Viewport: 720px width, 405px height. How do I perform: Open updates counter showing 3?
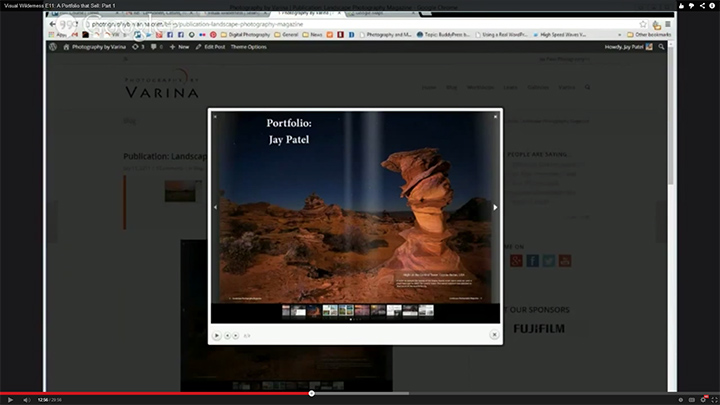(x=138, y=47)
